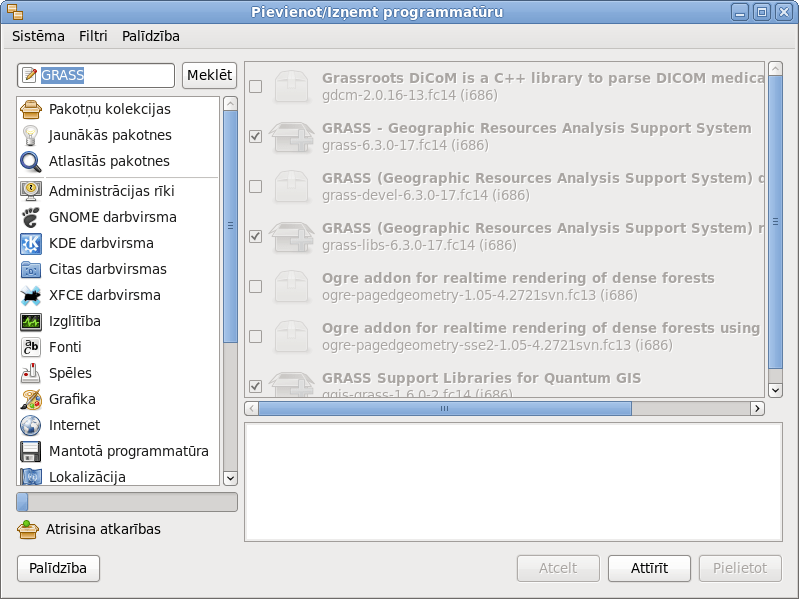
Task: Click the grass-libs package install icon
Action: [x=291, y=236]
